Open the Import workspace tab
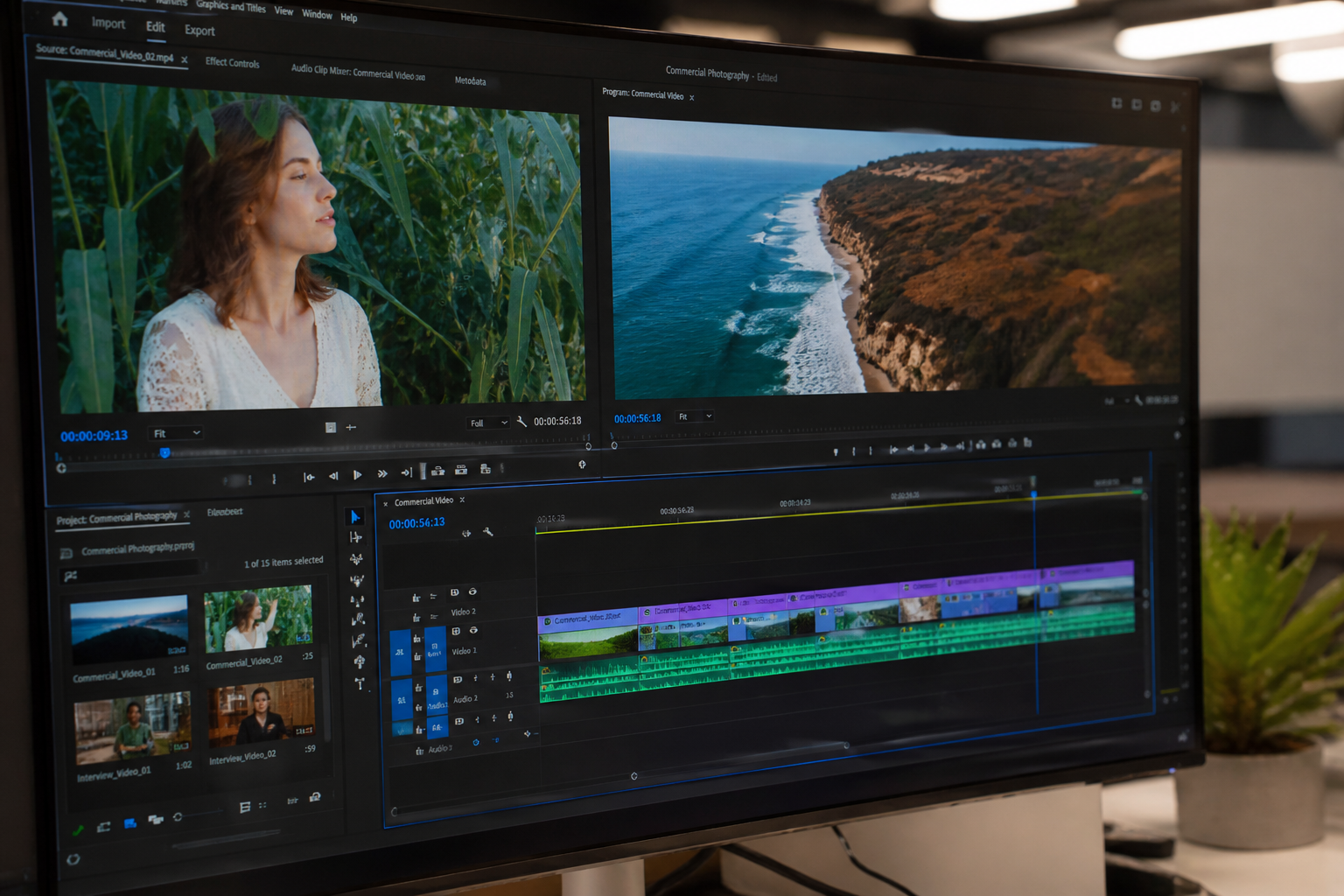The height and width of the screenshot is (896, 1344). click(x=108, y=24)
